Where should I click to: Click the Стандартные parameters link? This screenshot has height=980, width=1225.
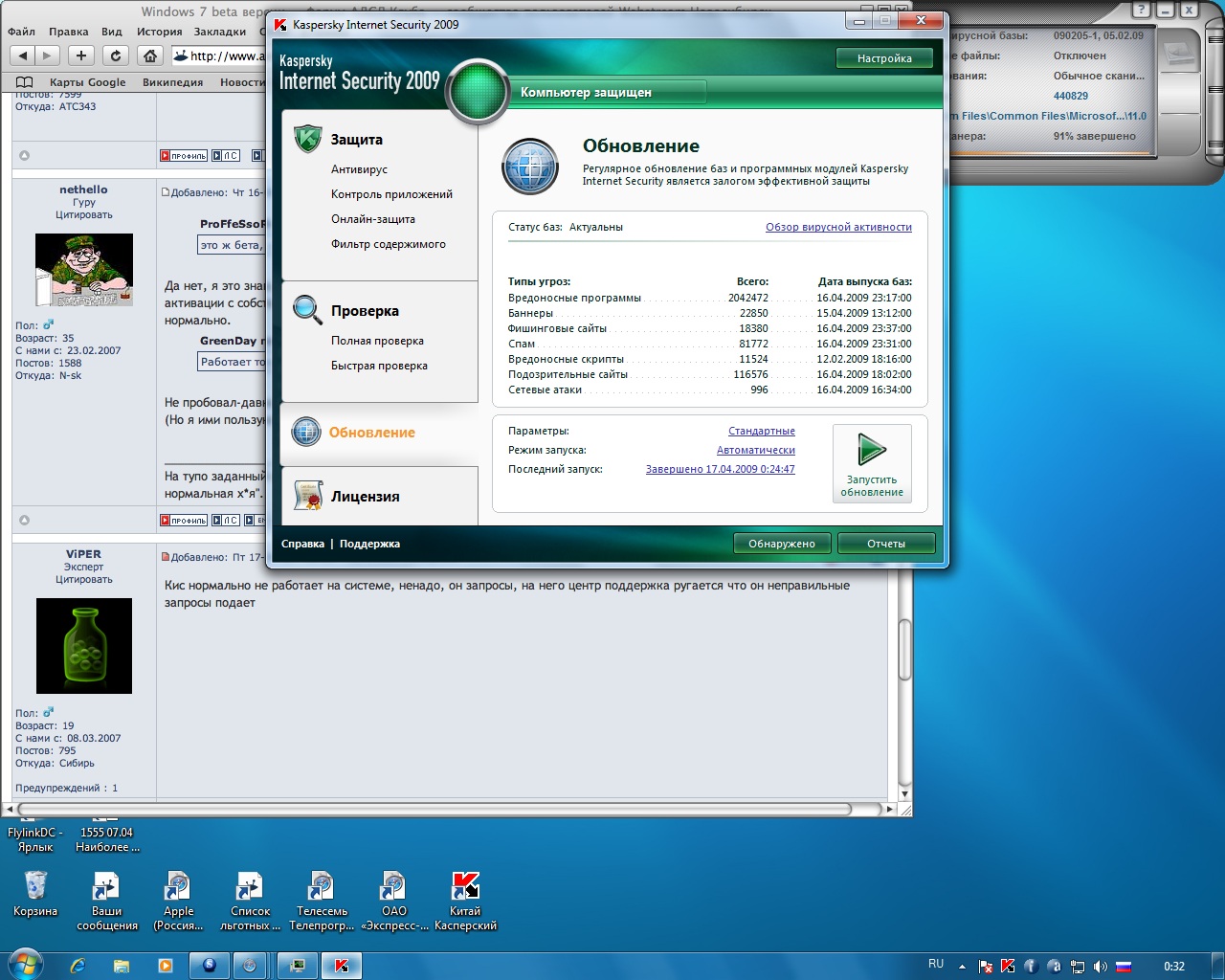762,432
